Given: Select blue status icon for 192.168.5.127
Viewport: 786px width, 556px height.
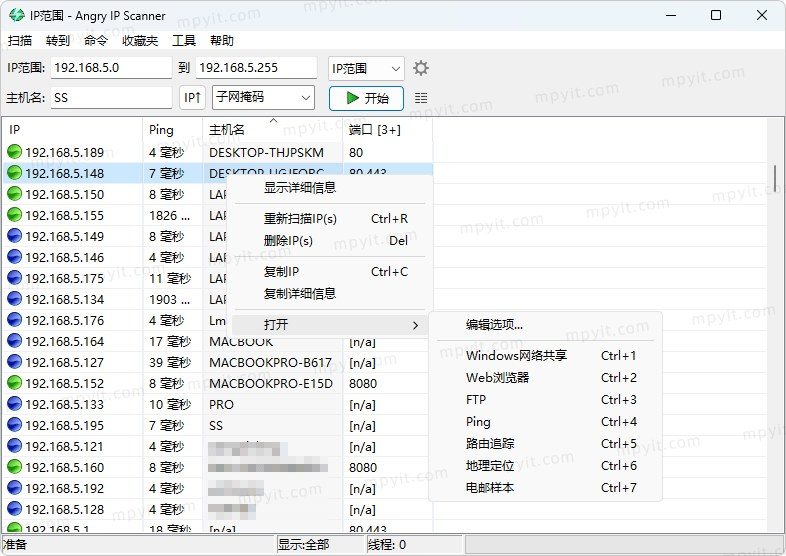Looking at the screenshot, I should click(15, 362).
